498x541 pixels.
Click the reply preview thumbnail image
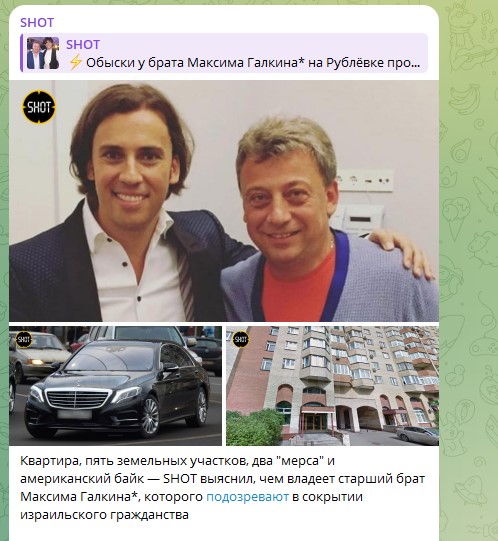point(43,53)
